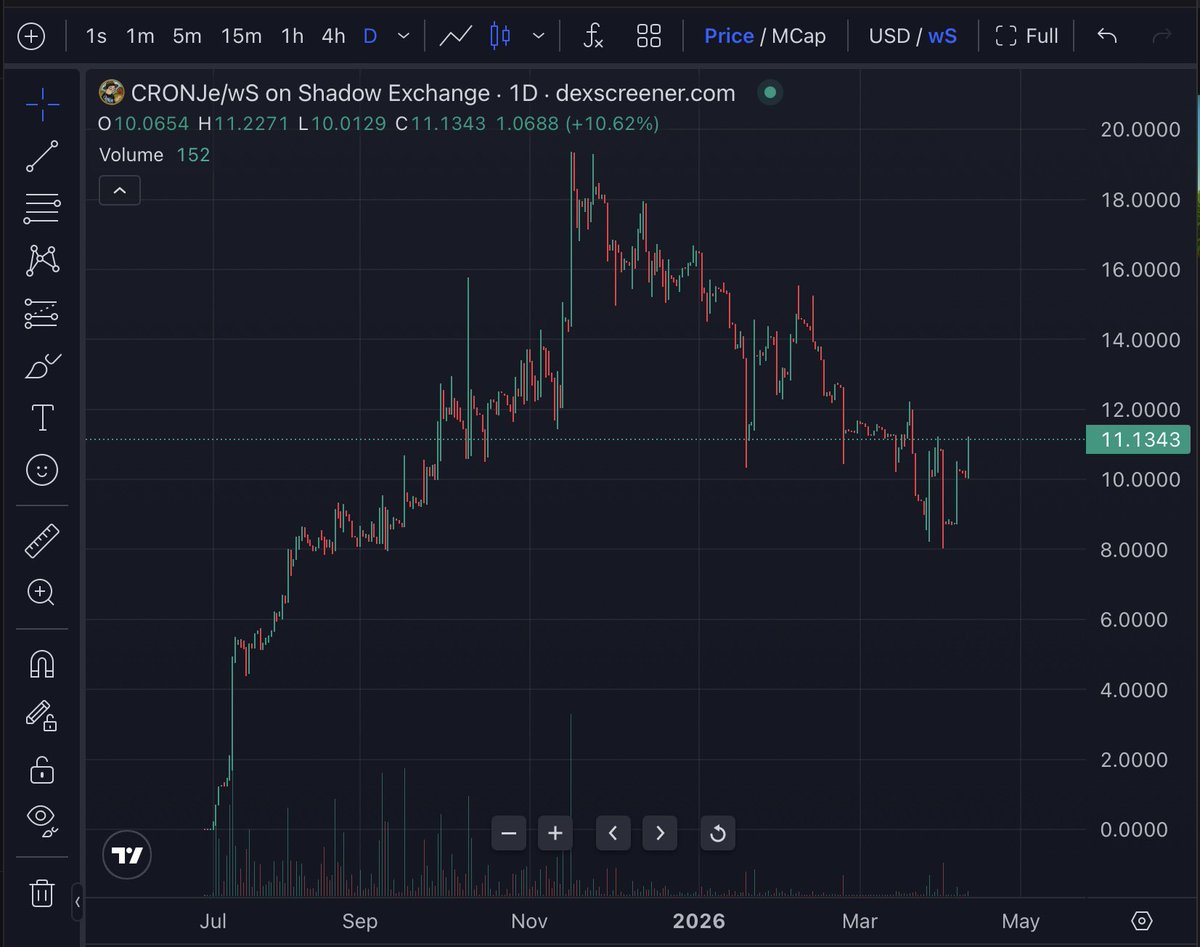Reset the chart view
Screen dimensions: 1200x947
coord(717,832)
